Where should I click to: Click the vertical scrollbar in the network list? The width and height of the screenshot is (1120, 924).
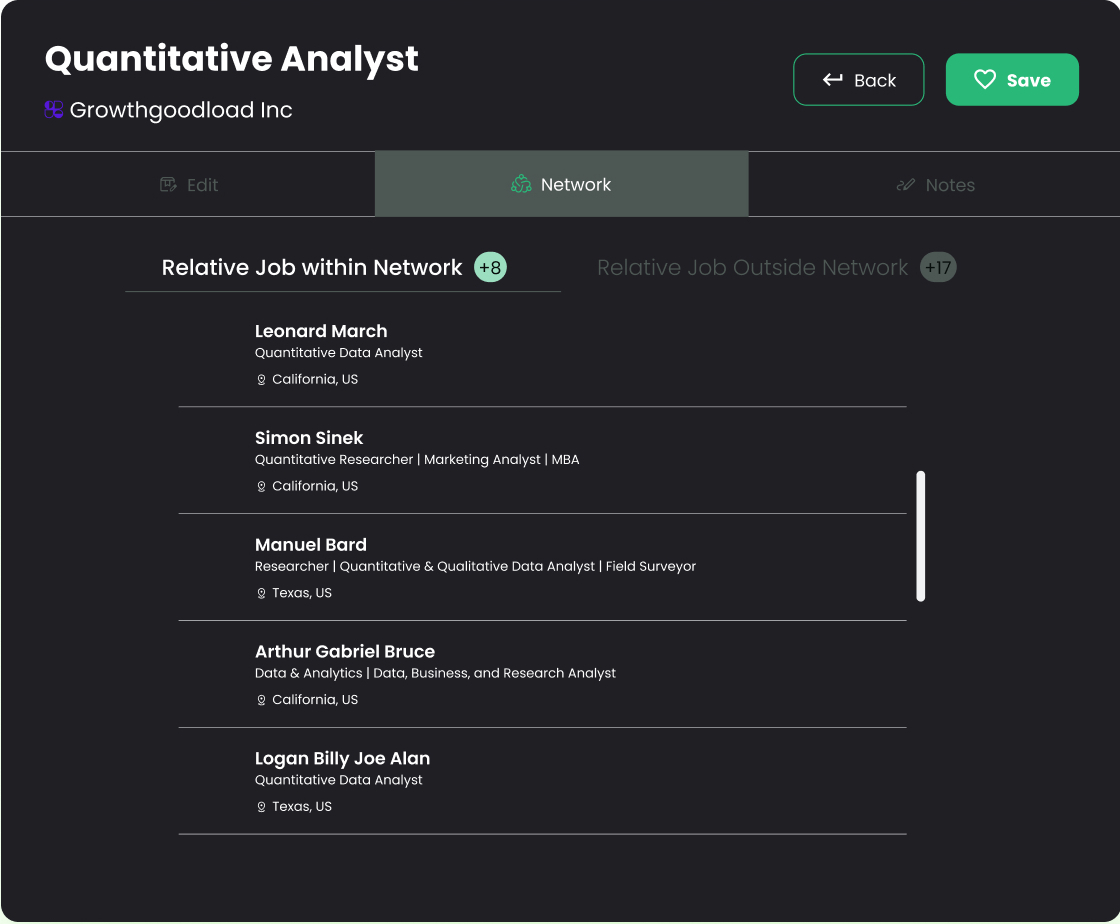(921, 535)
